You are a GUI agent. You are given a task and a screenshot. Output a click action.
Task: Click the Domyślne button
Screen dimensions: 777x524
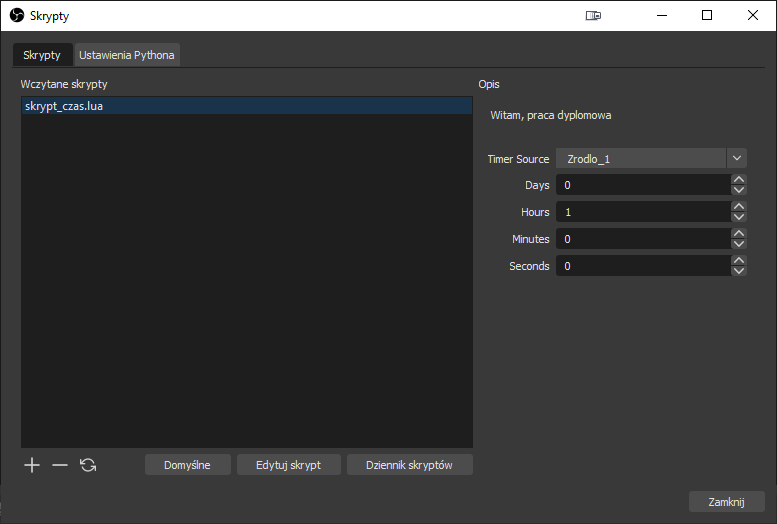(x=187, y=465)
